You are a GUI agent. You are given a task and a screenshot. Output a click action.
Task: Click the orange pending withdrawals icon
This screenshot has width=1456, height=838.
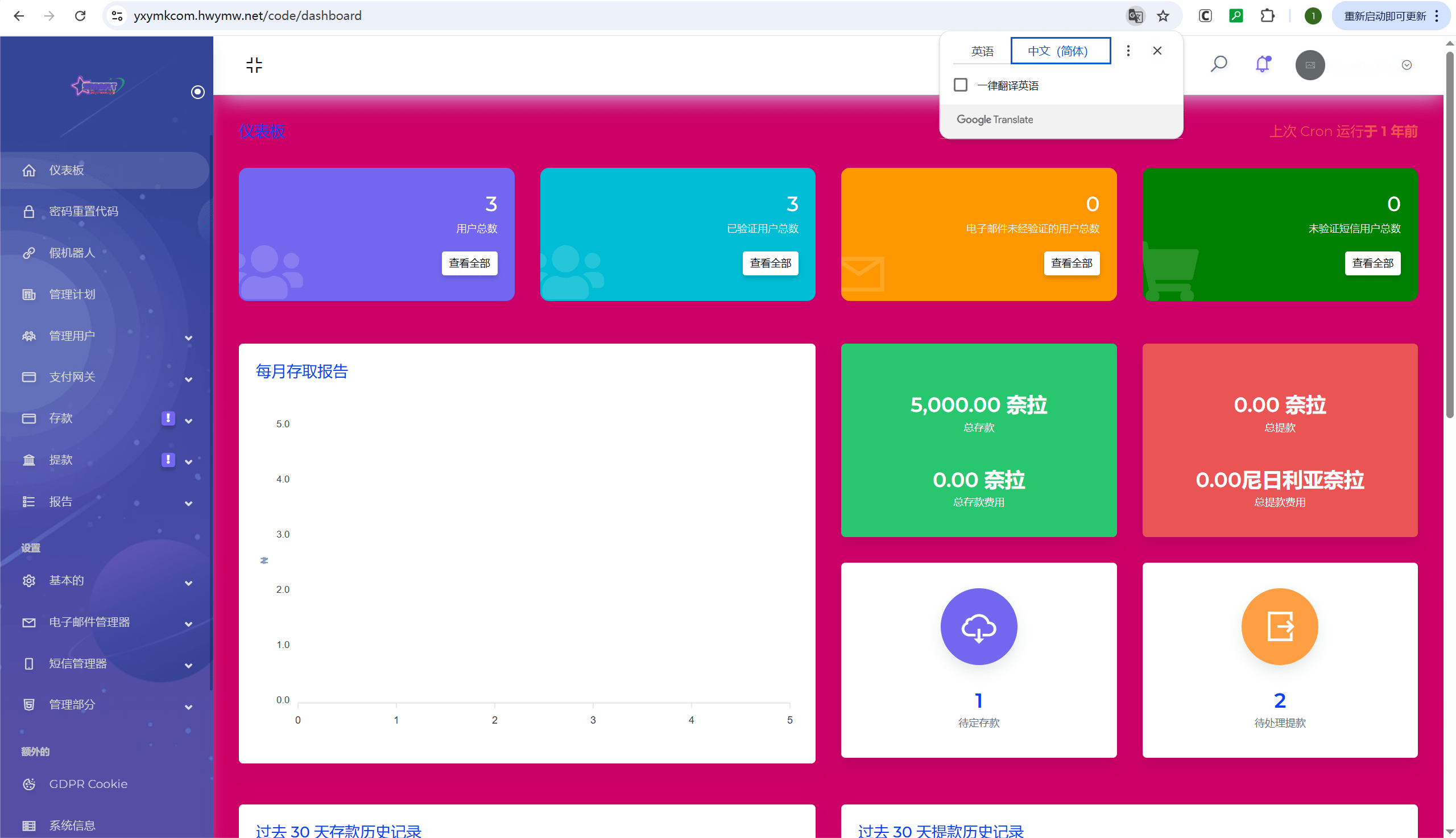coord(1279,626)
